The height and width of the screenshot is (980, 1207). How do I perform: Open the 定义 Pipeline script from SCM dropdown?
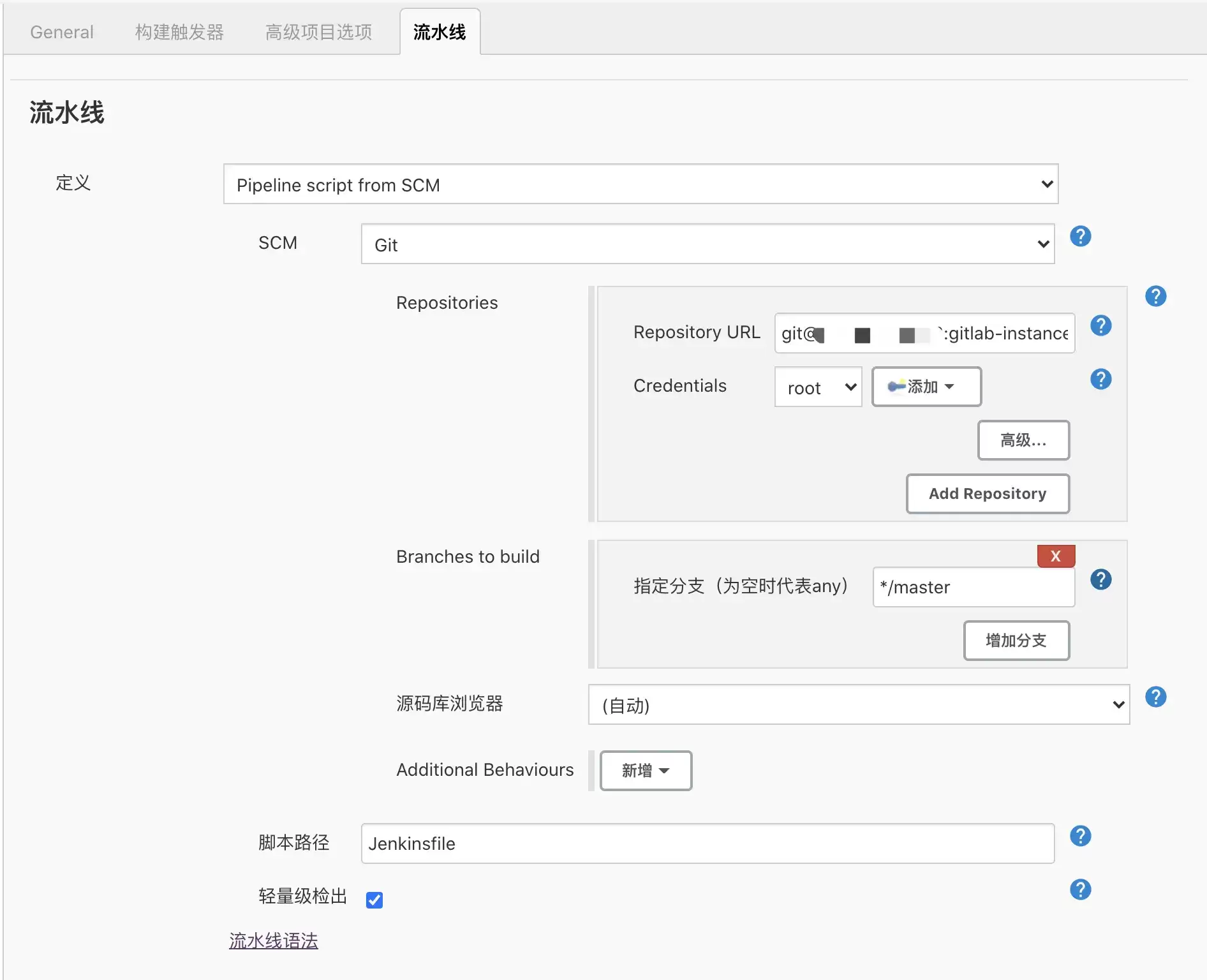[x=641, y=184]
